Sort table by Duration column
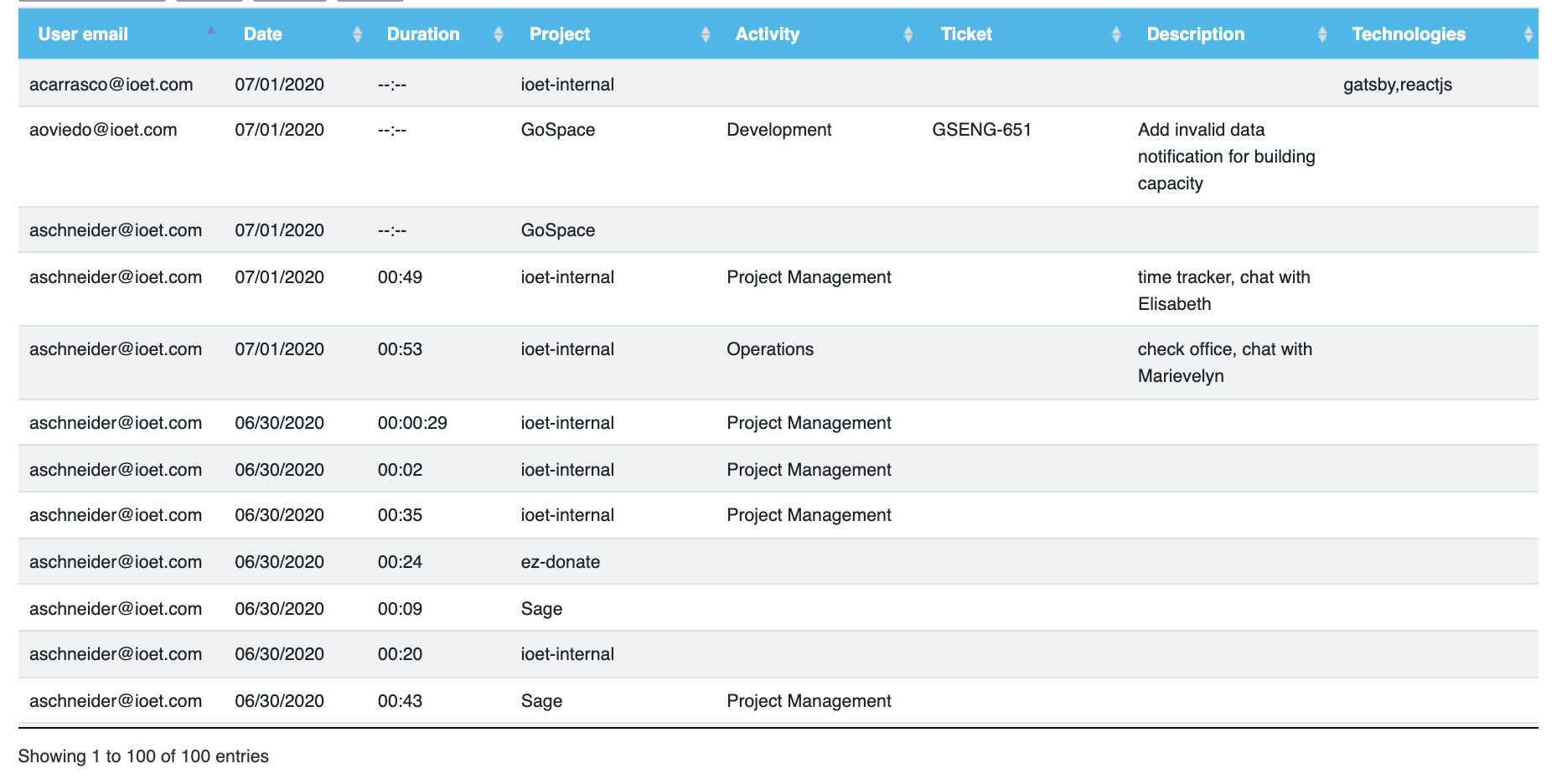This screenshot has height=784, width=1567. [439, 34]
